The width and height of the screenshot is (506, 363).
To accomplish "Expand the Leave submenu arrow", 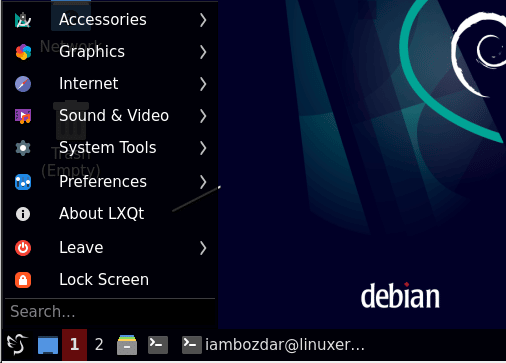I will [x=203, y=248].
